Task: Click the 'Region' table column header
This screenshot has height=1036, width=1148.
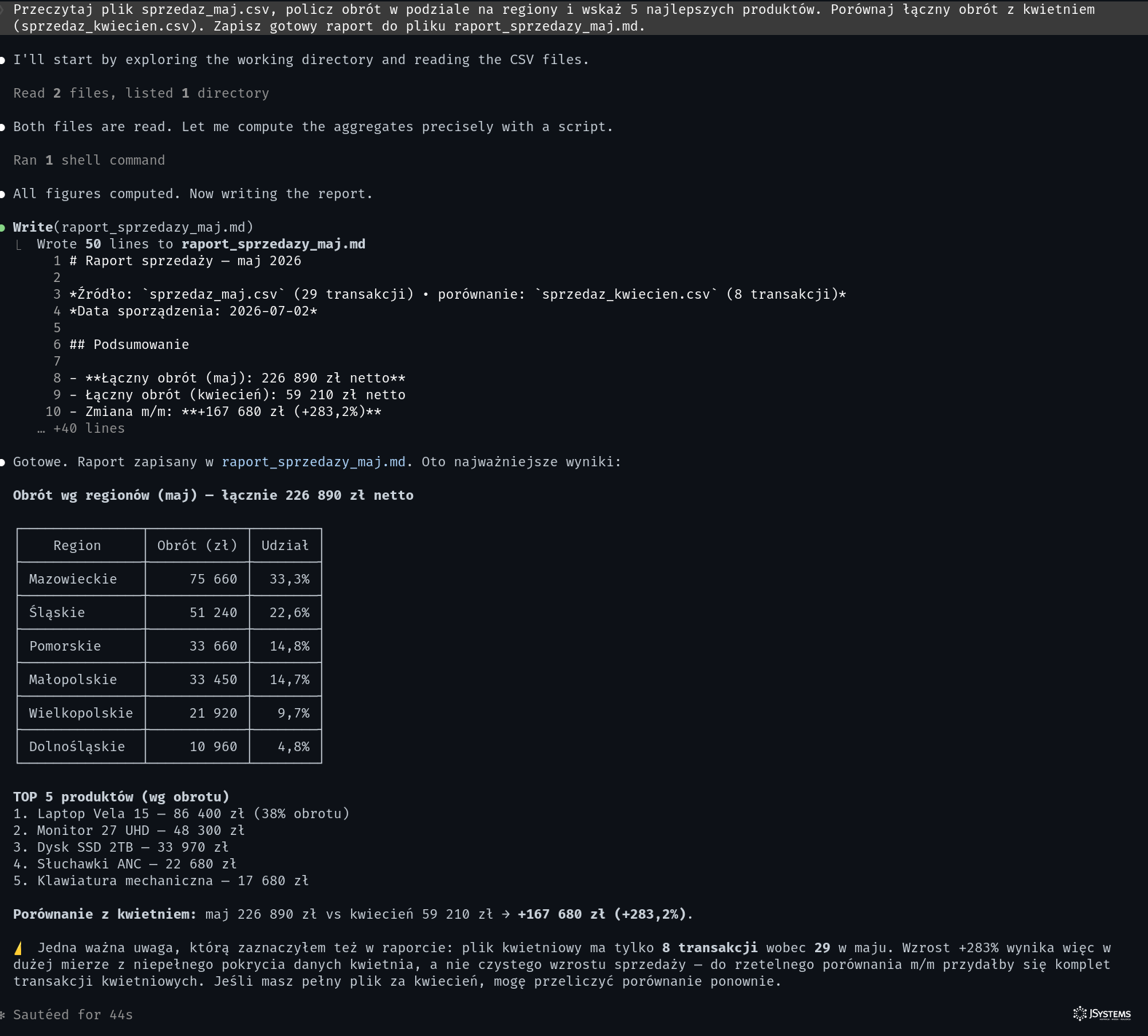Action: [77, 546]
